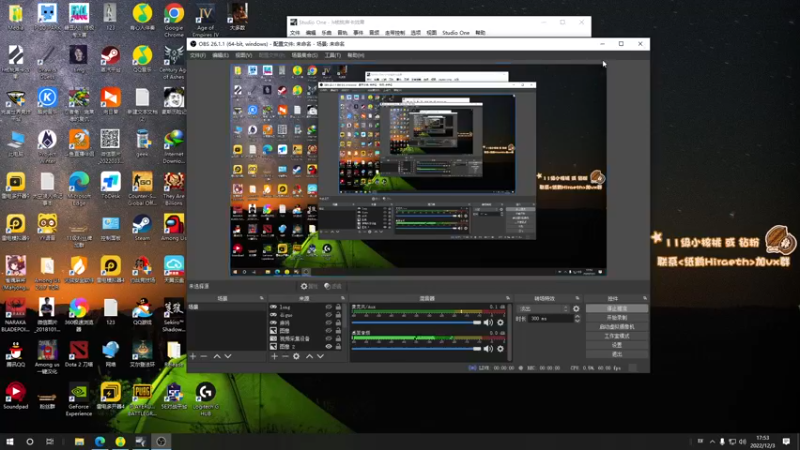Image resolution: width=800 pixels, height=450 pixels.
Task: Open Age of Empires IV desktop shortcut
Action: pyautogui.click(x=206, y=20)
